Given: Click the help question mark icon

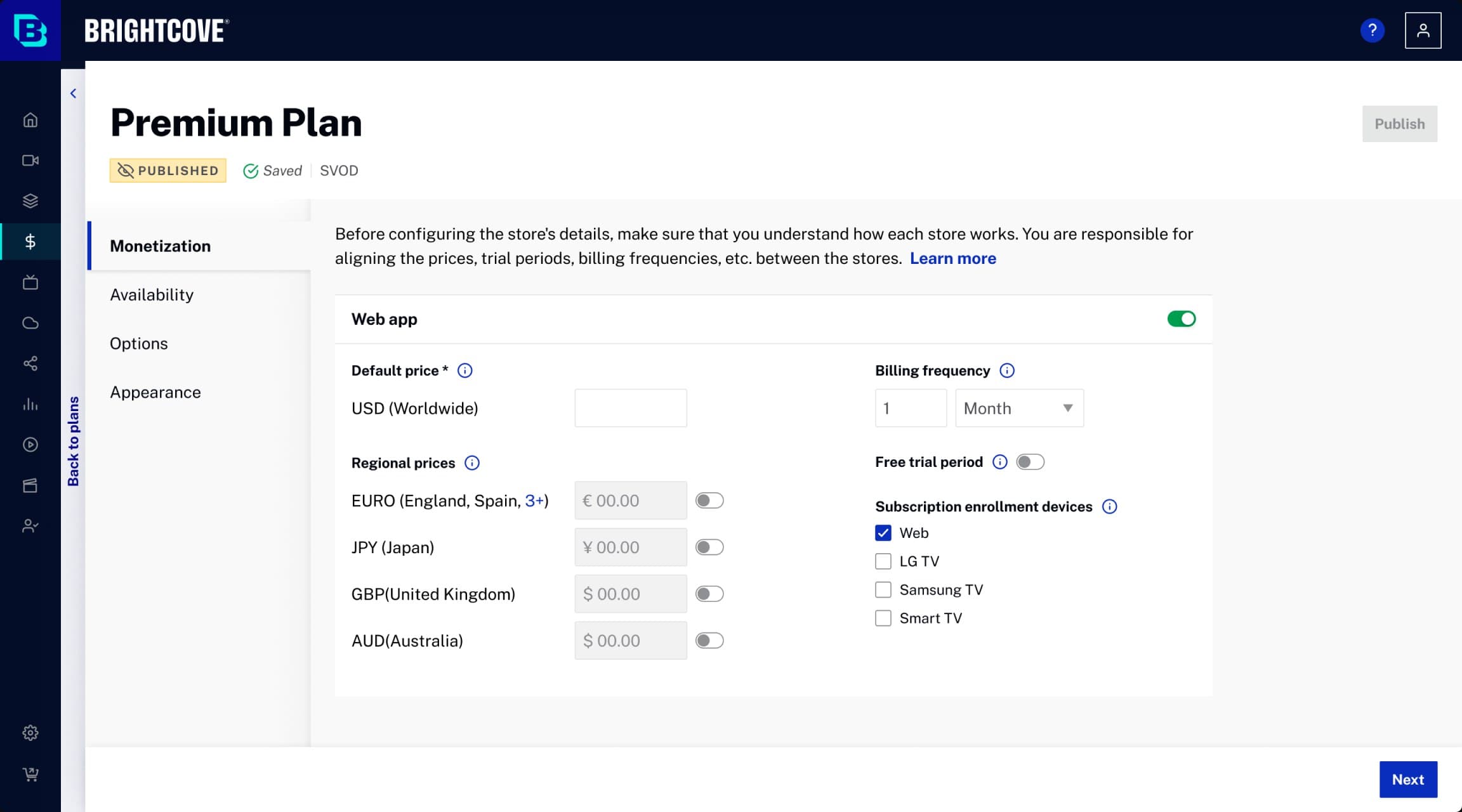Looking at the screenshot, I should [x=1373, y=30].
